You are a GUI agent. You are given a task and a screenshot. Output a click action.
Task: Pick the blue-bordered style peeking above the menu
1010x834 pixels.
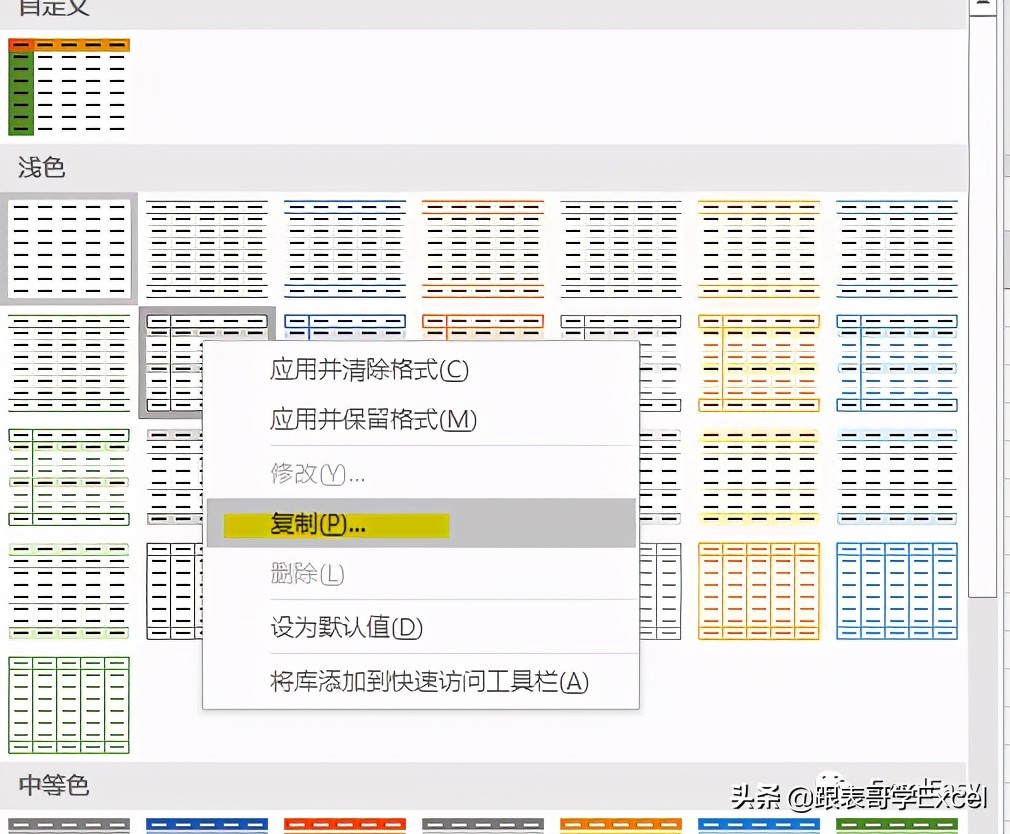point(345,327)
